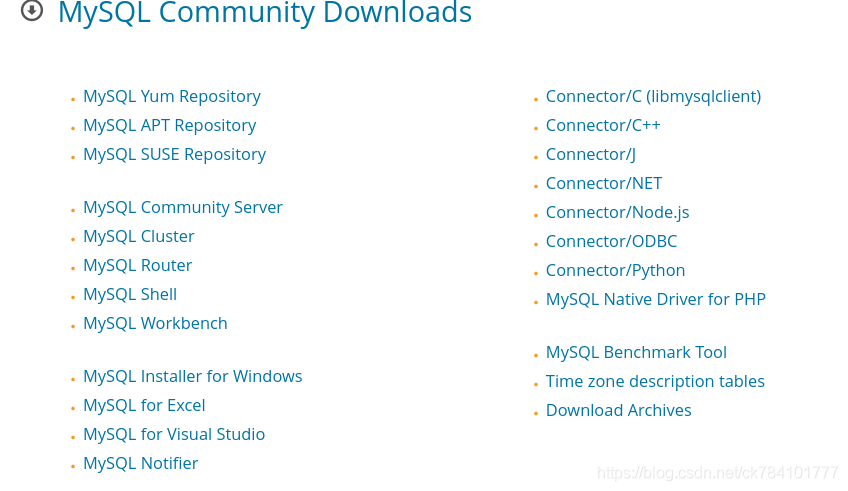Screen dimensions: 848x491
Task: Choose MySQL Workbench download
Action: coord(155,323)
